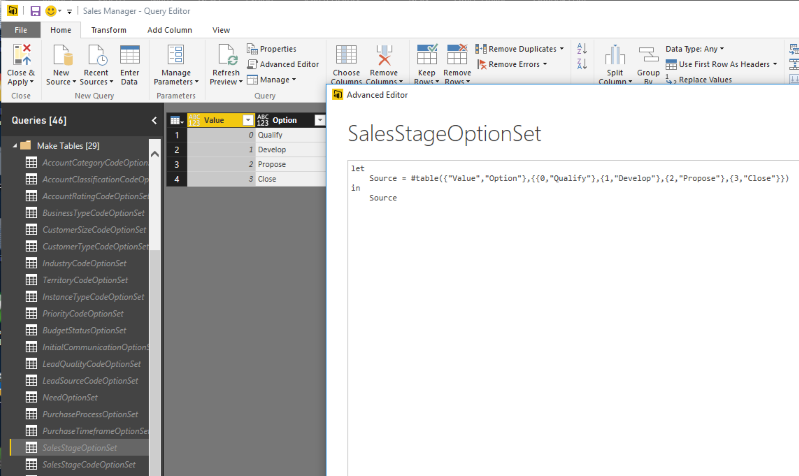Viewport: 799px width, 476px height.
Task: Open the Manage dropdown in Query group
Action: 272,80
